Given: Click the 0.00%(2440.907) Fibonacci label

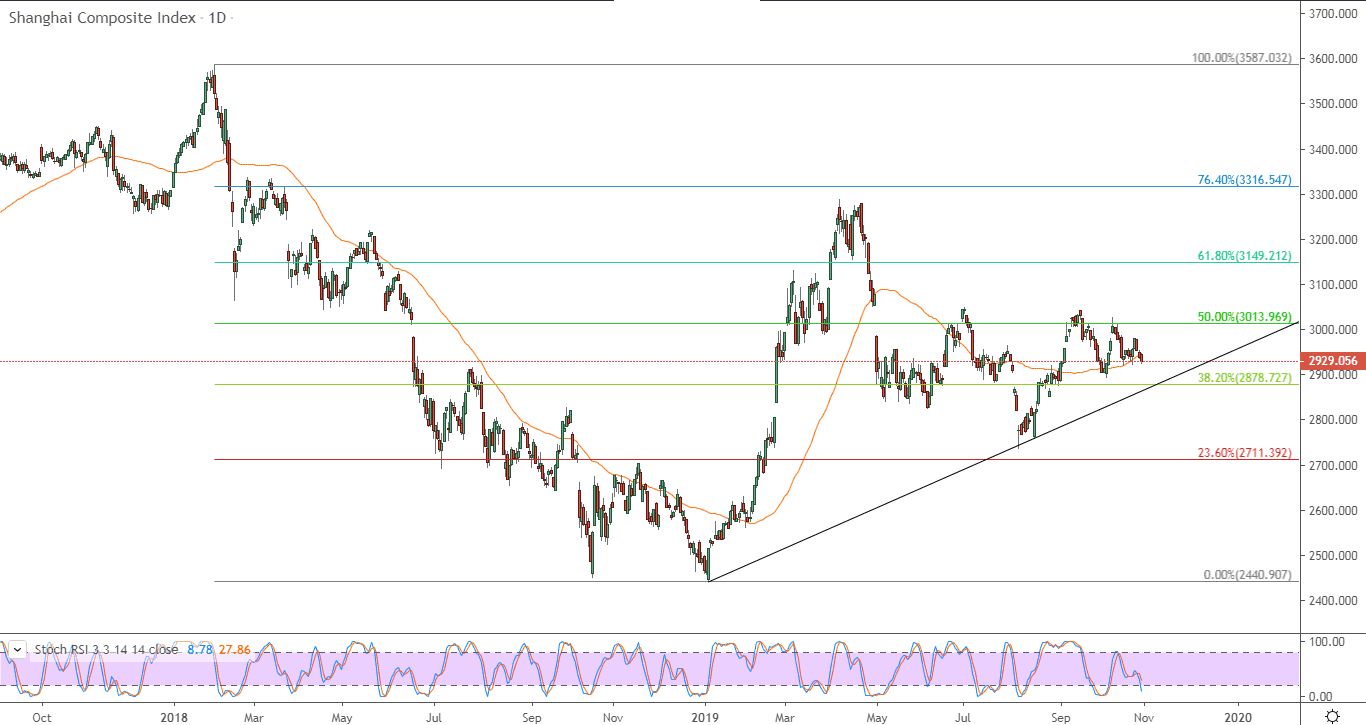Looking at the screenshot, I should (x=1247, y=575).
